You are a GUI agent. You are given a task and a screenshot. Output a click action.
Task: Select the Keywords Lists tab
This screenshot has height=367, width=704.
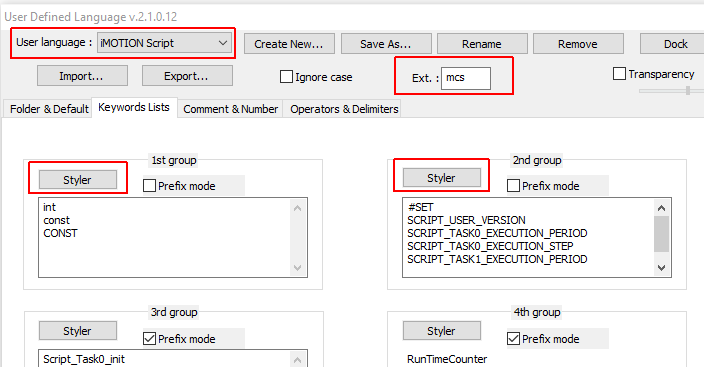pyautogui.click(x=134, y=107)
